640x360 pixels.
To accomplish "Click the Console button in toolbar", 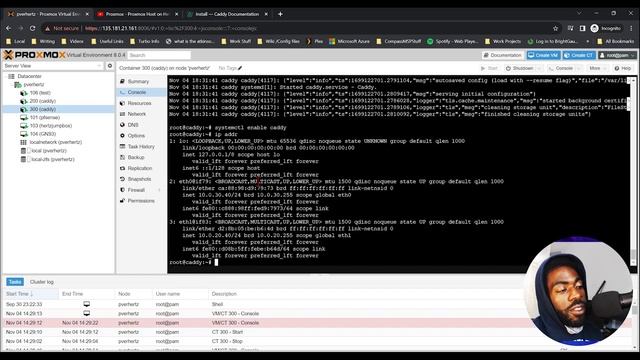I will click(x=561, y=68).
